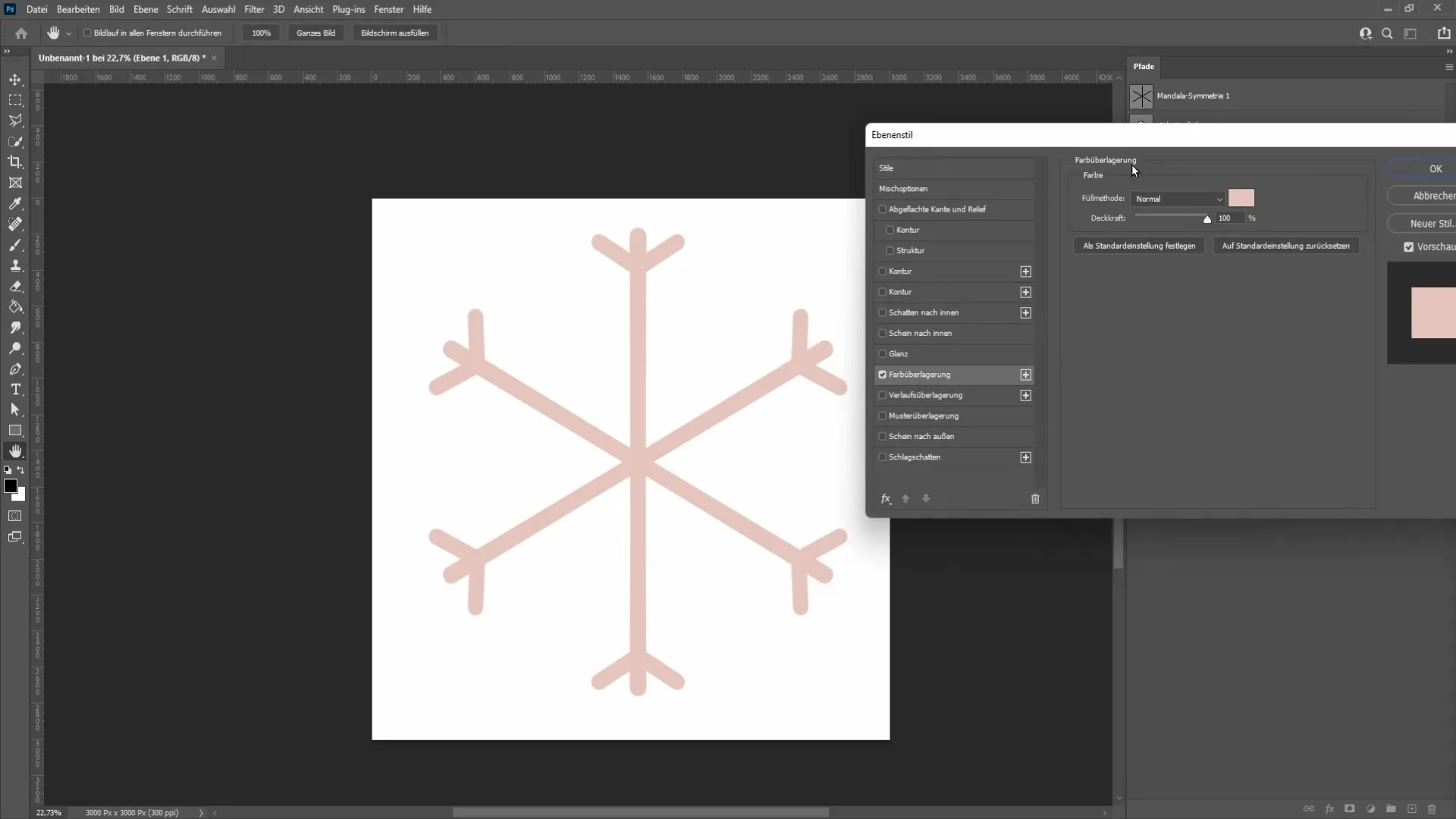Open the Ebene menu
This screenshot has height=819, width=1456.
(144, 9)
